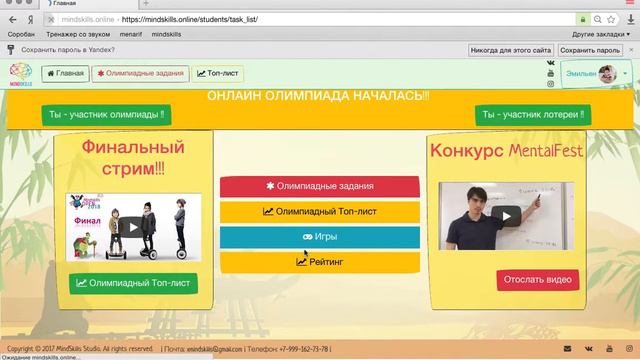
Task: Open downloads arrow icon
Action: 631,19
